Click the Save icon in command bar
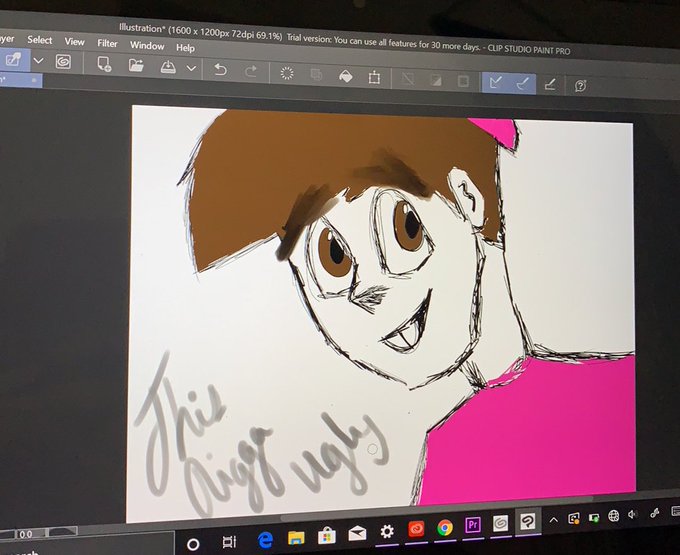Screen dimensions: 680x555 (168, 67)
